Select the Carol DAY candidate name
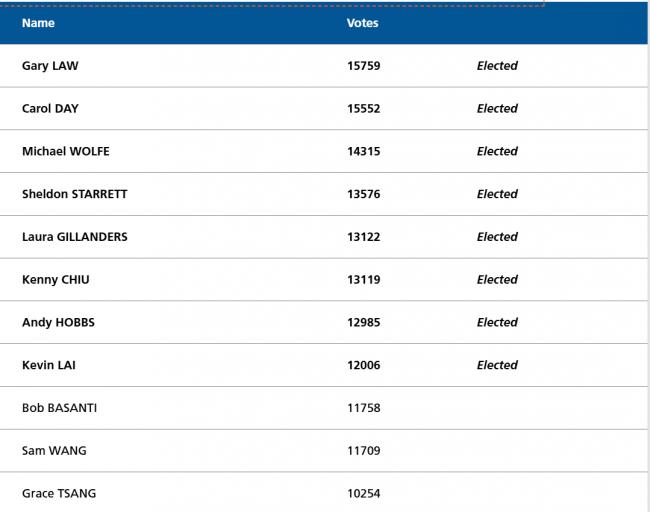This screenshot has height=512, width=650. pos(50,109)
